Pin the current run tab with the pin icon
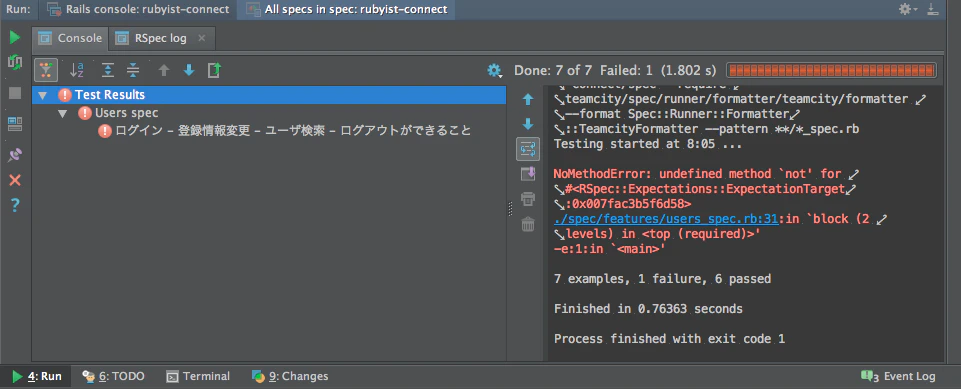Viewport: 961px width, 389px height. [x=15, y=155]
